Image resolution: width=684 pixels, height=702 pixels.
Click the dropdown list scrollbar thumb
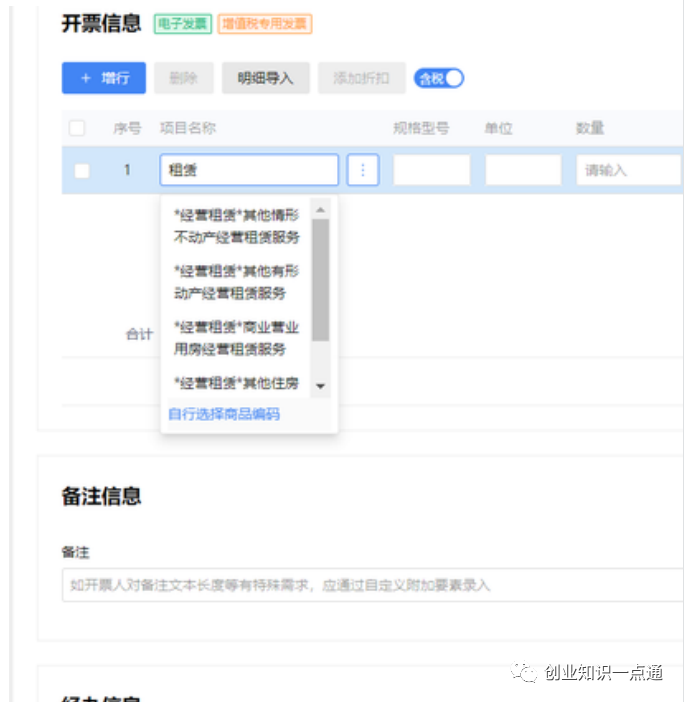321,280
